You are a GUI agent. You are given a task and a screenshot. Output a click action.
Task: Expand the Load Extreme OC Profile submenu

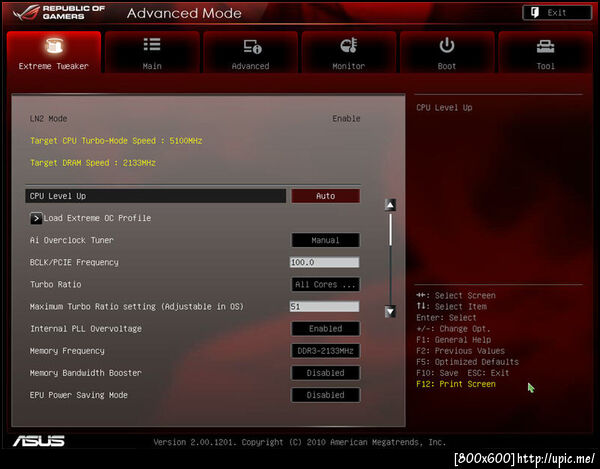(x=36, y=218)
